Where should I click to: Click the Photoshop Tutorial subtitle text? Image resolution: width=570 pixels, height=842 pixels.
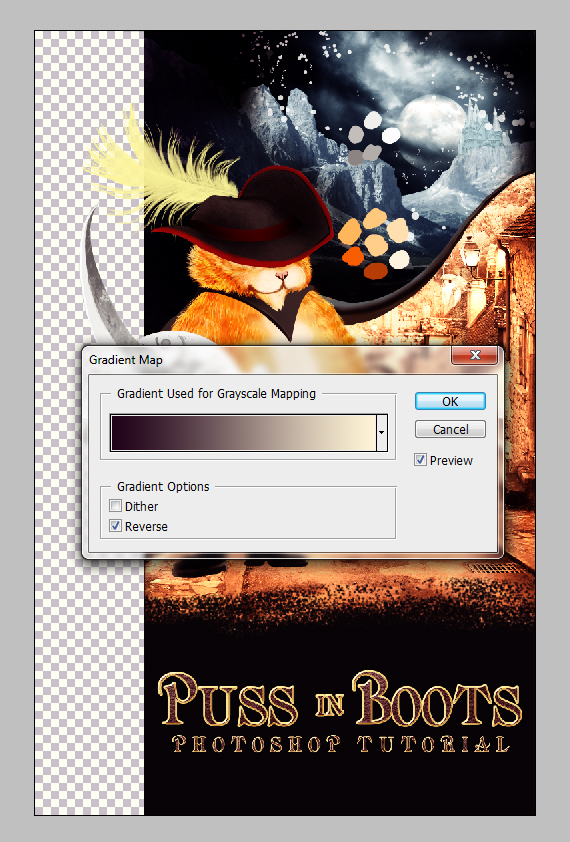point(341,744)
